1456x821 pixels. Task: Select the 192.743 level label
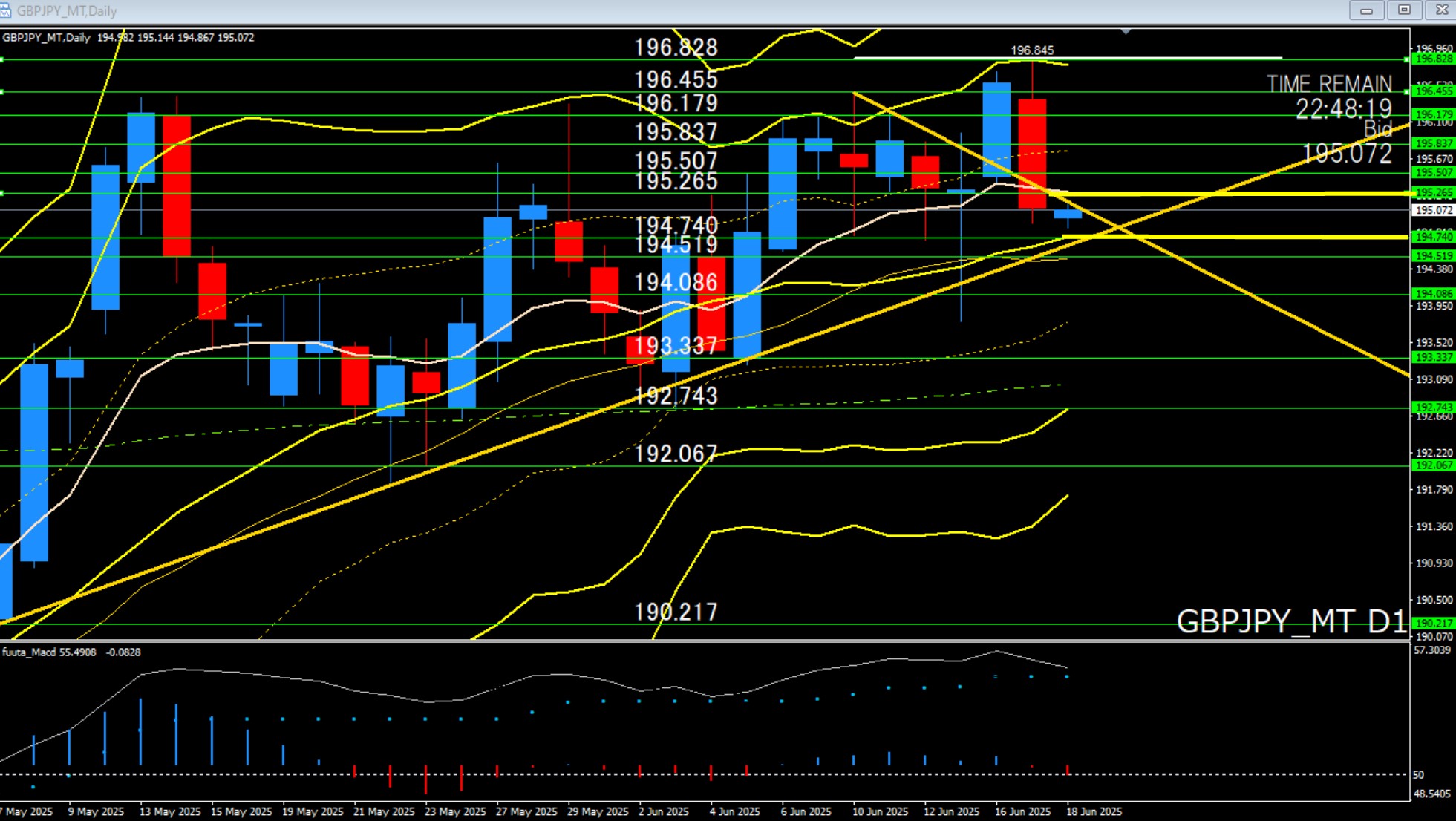click(676, 396)
